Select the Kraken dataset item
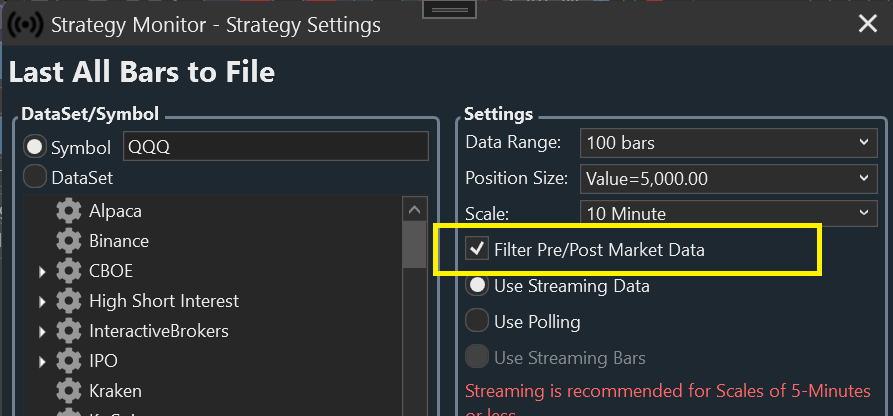The height and width of the screenshot is (416, 893). 115,391
